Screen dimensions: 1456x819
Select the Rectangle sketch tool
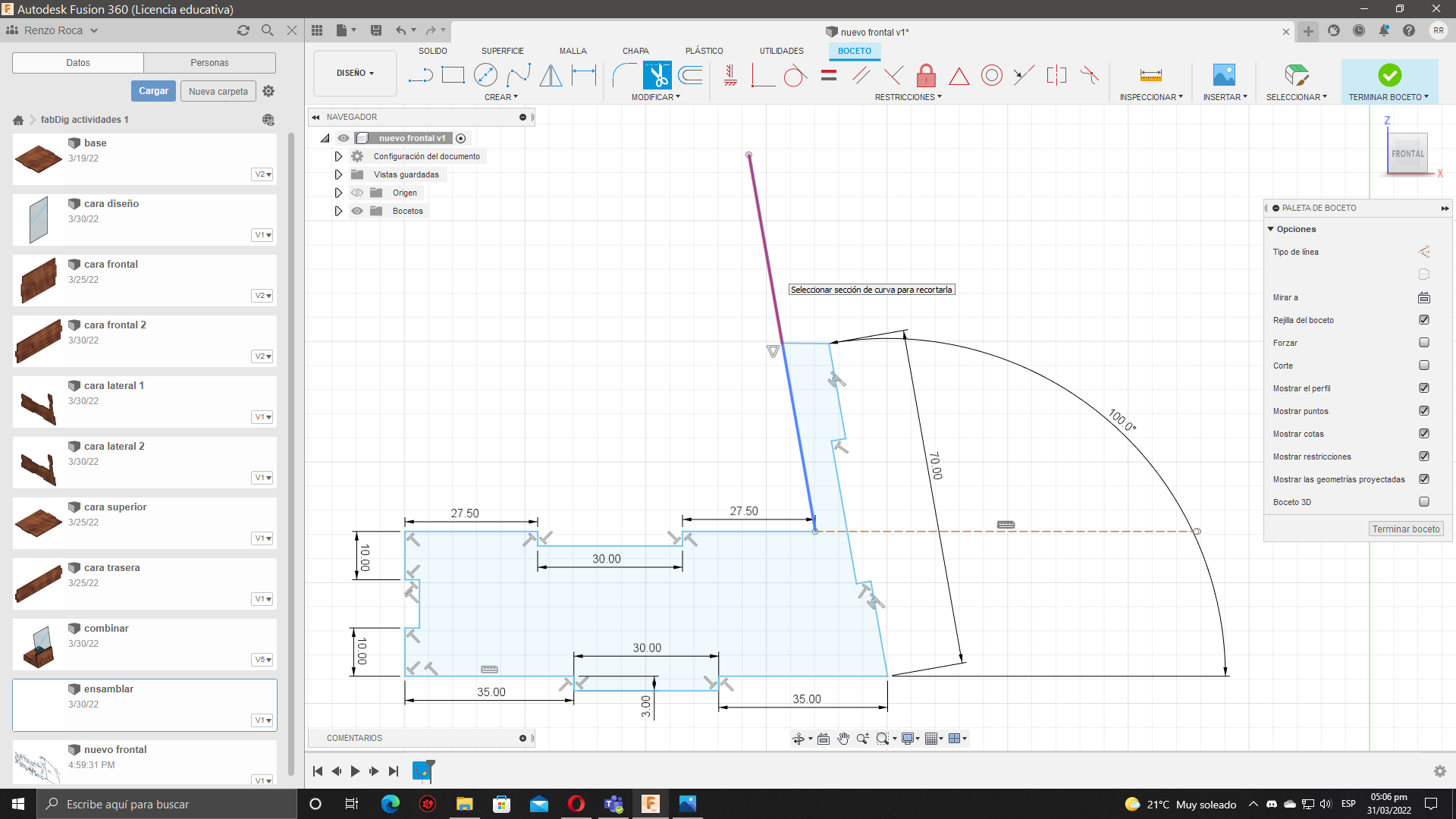click(x=453, y=75)
